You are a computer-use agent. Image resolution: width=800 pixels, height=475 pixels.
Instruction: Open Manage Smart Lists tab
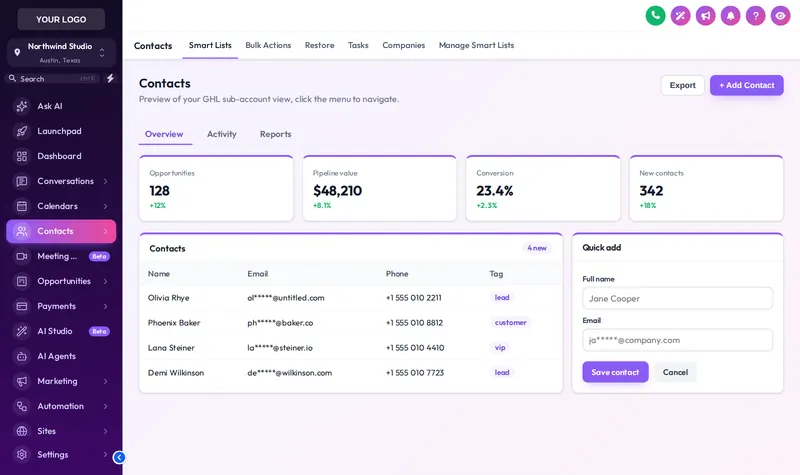click(x=477, y=45)
